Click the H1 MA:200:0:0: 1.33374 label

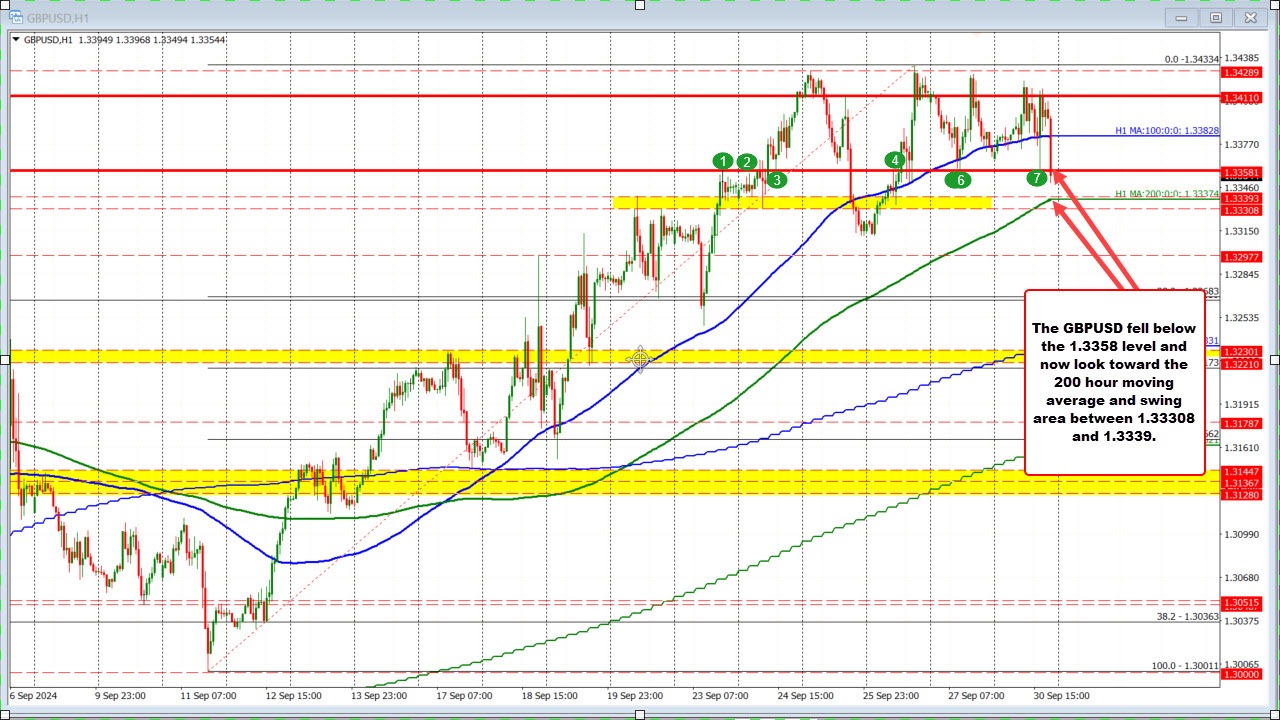(1167, 193)
